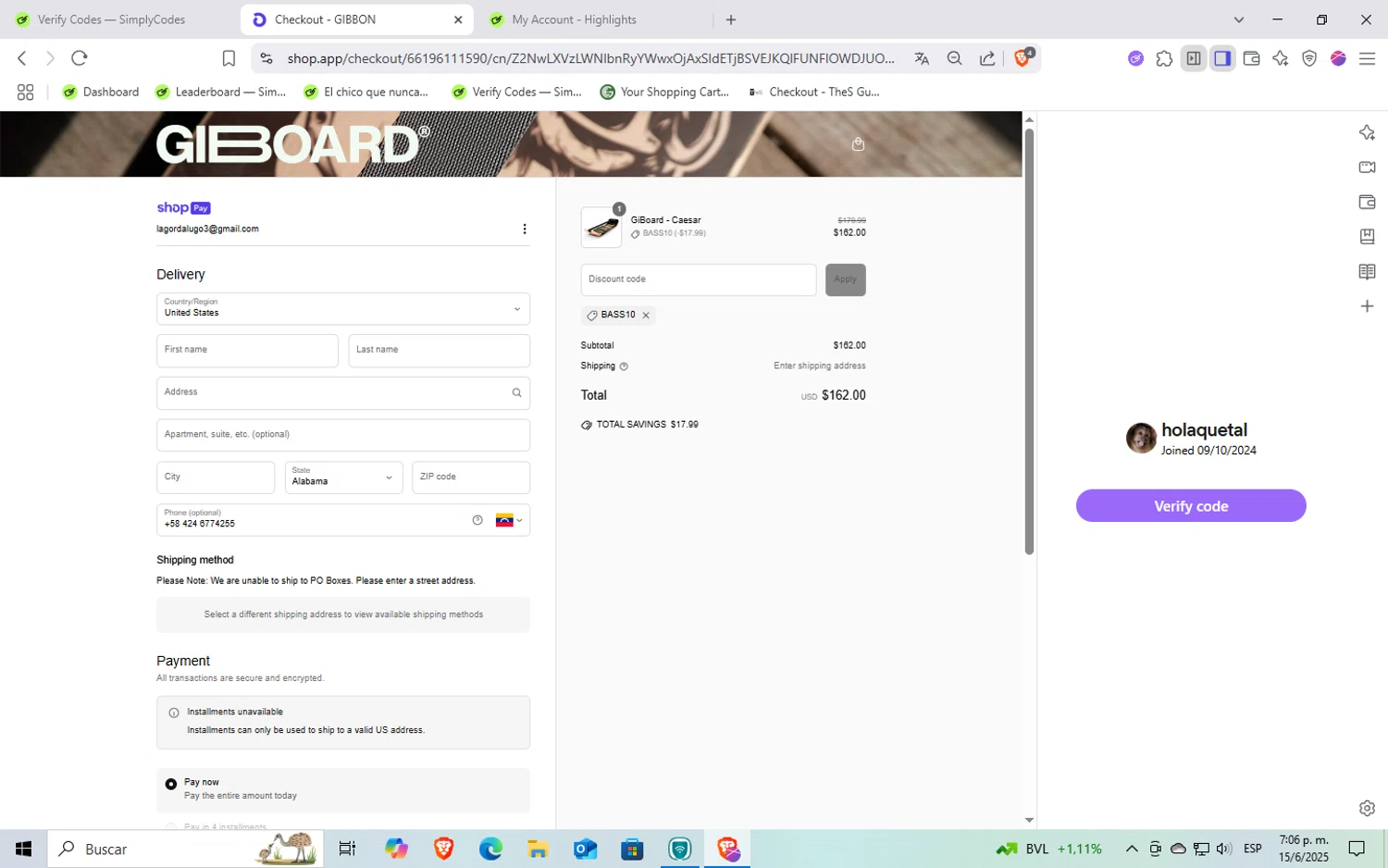Open the Shop Pay three-dot menu
Image resolution: width=1388 pixels, height=868 pixels.
[525, 229]
